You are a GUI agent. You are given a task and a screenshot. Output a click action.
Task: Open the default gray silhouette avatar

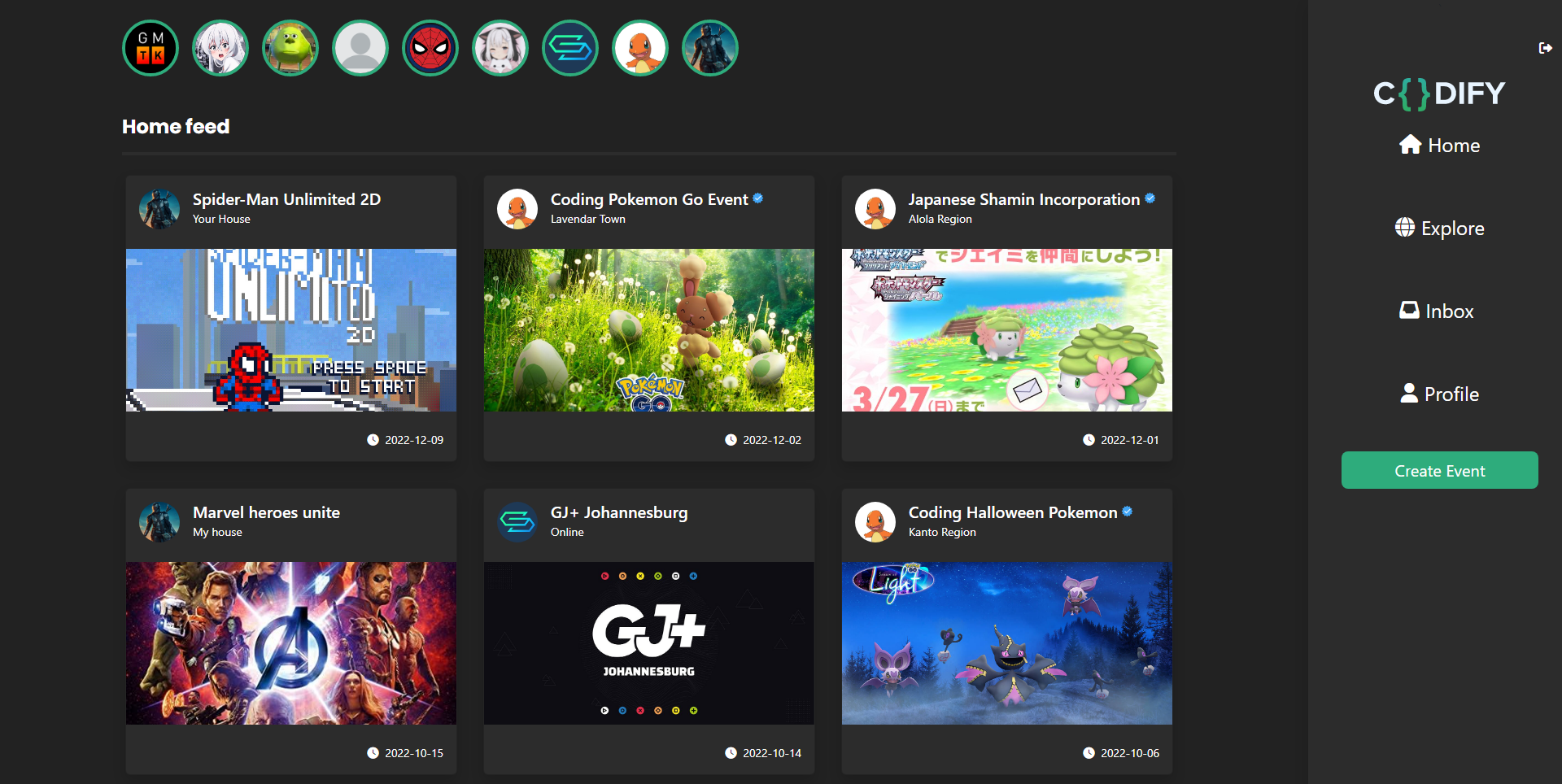(x=360, y=48)
